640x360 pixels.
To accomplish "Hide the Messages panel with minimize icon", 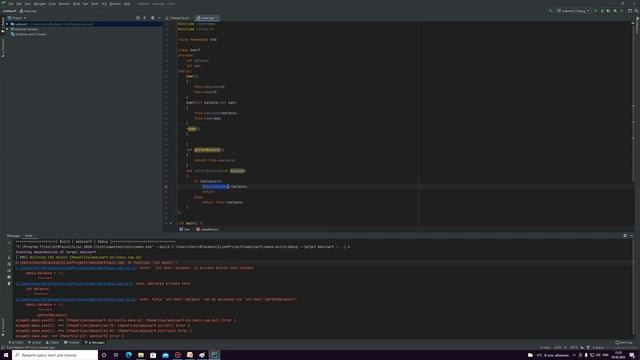I will [x=631, y=236].
